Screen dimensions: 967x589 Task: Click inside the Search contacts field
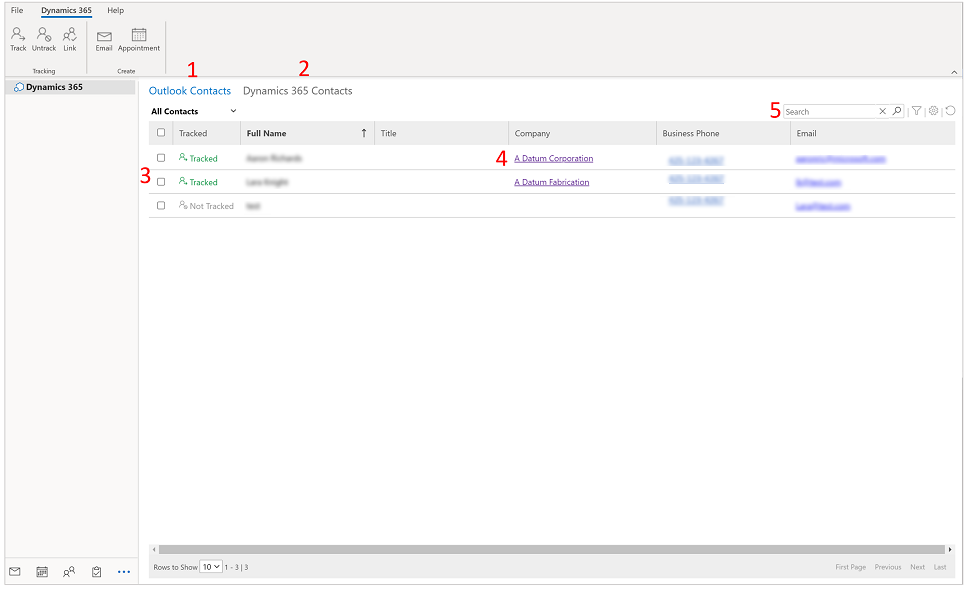[828, 112]
